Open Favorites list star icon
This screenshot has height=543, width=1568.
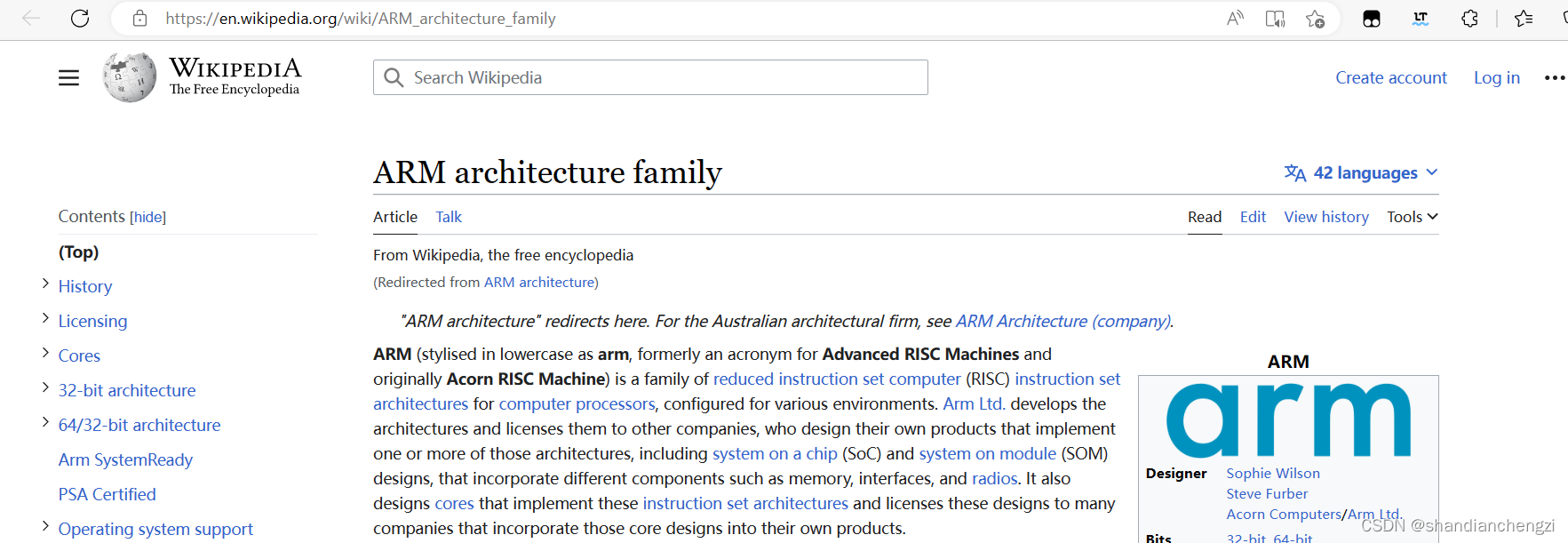coord(1524,18)
